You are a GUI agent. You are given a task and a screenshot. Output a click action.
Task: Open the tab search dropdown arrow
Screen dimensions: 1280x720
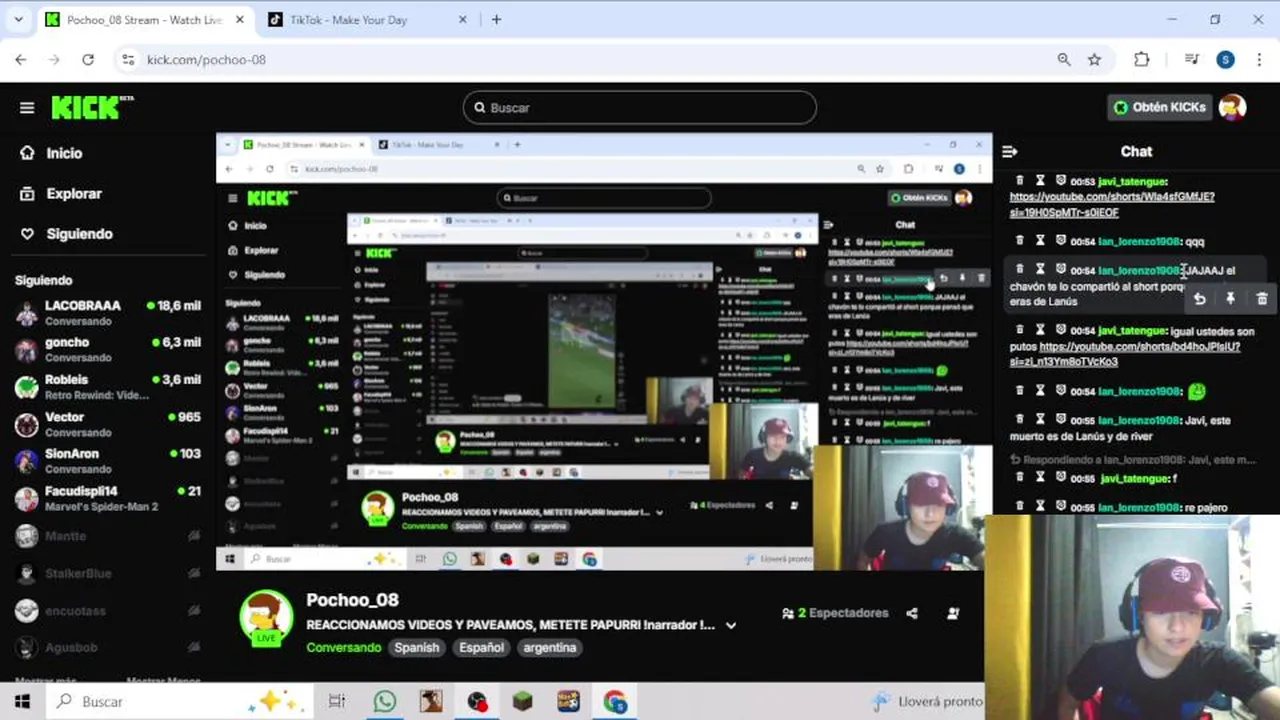(18, 20)
